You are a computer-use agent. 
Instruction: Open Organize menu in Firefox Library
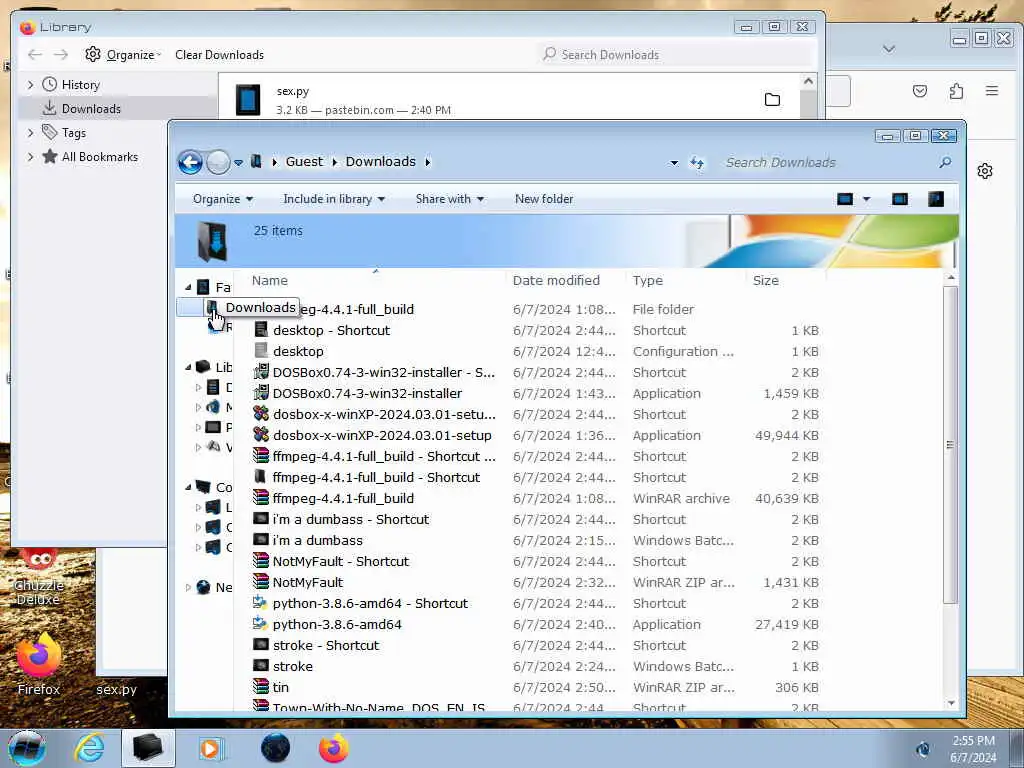(x=123, y=55)
